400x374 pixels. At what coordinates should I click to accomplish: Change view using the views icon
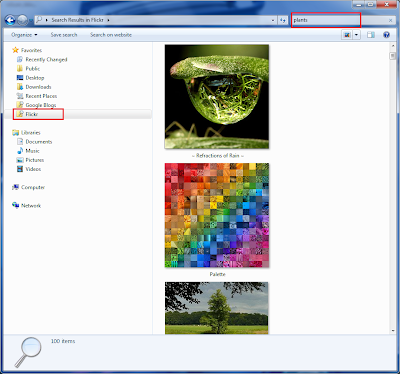tap(347, 35)
